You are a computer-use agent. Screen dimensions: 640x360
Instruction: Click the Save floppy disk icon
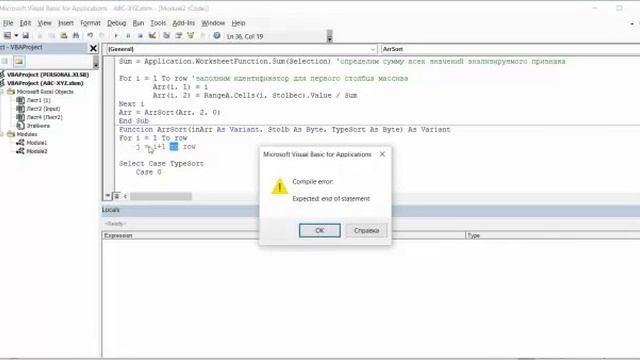[x=25, y=36]
